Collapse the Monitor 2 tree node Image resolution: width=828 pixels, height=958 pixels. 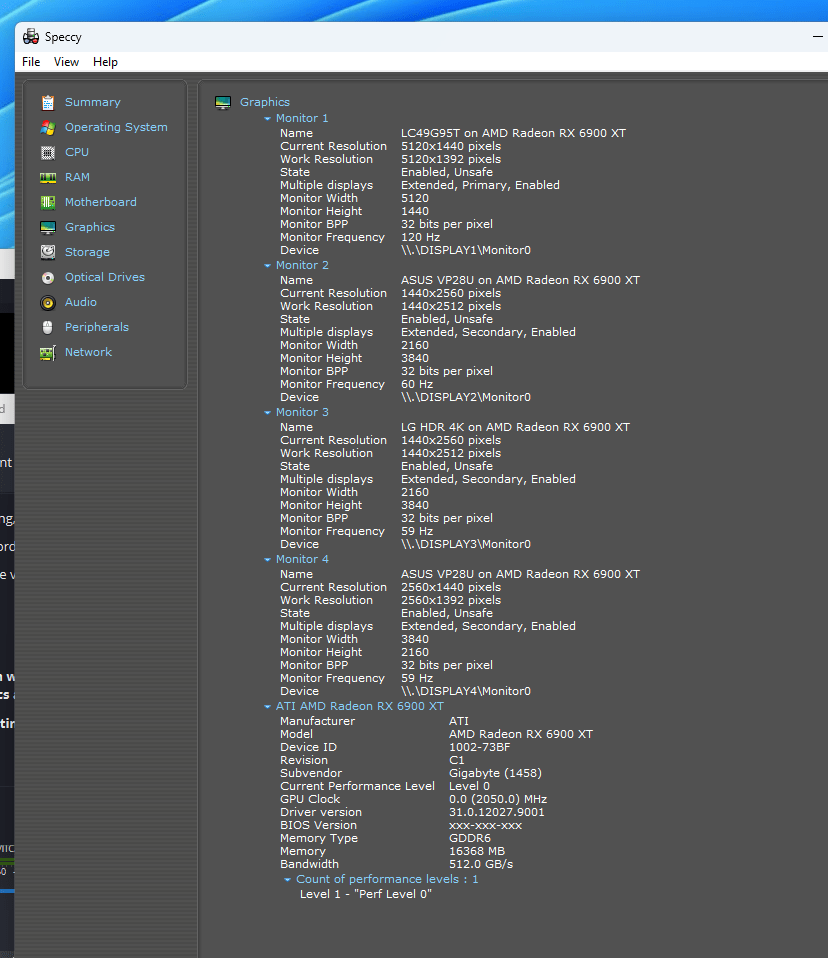click(267, 266)
